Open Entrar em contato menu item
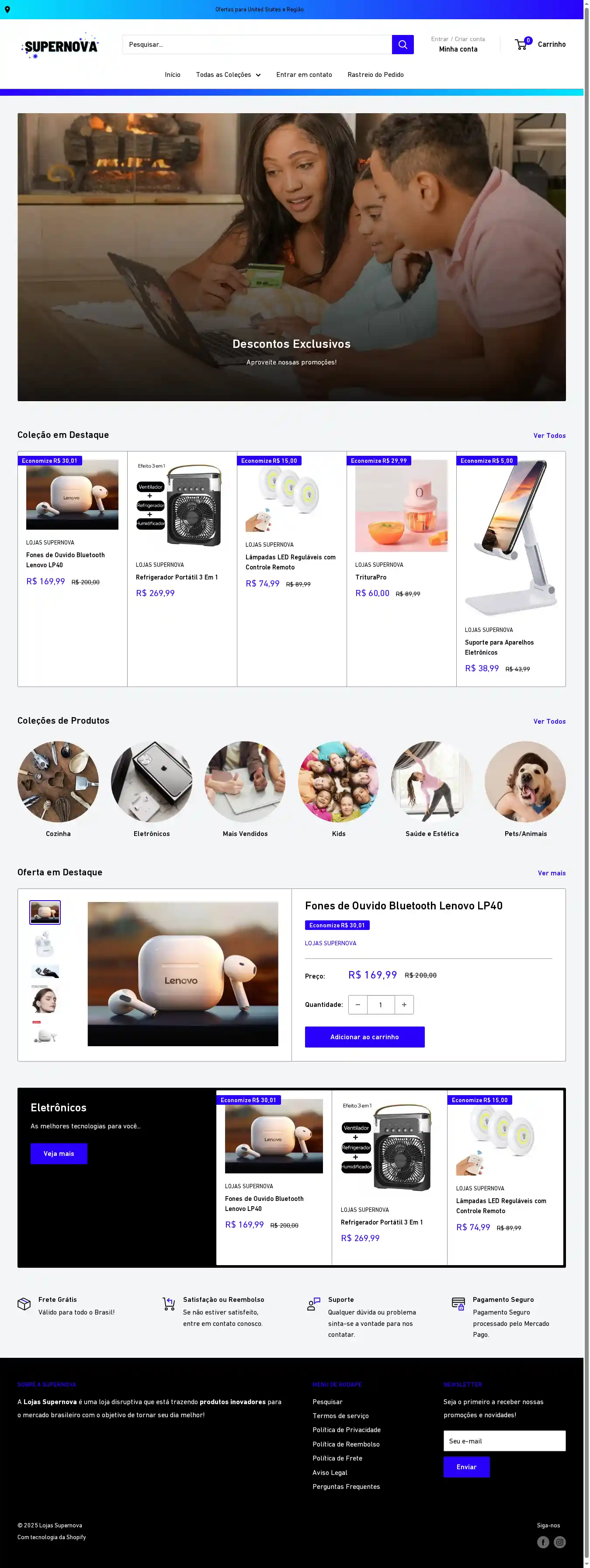 click(x=304, y=75)
